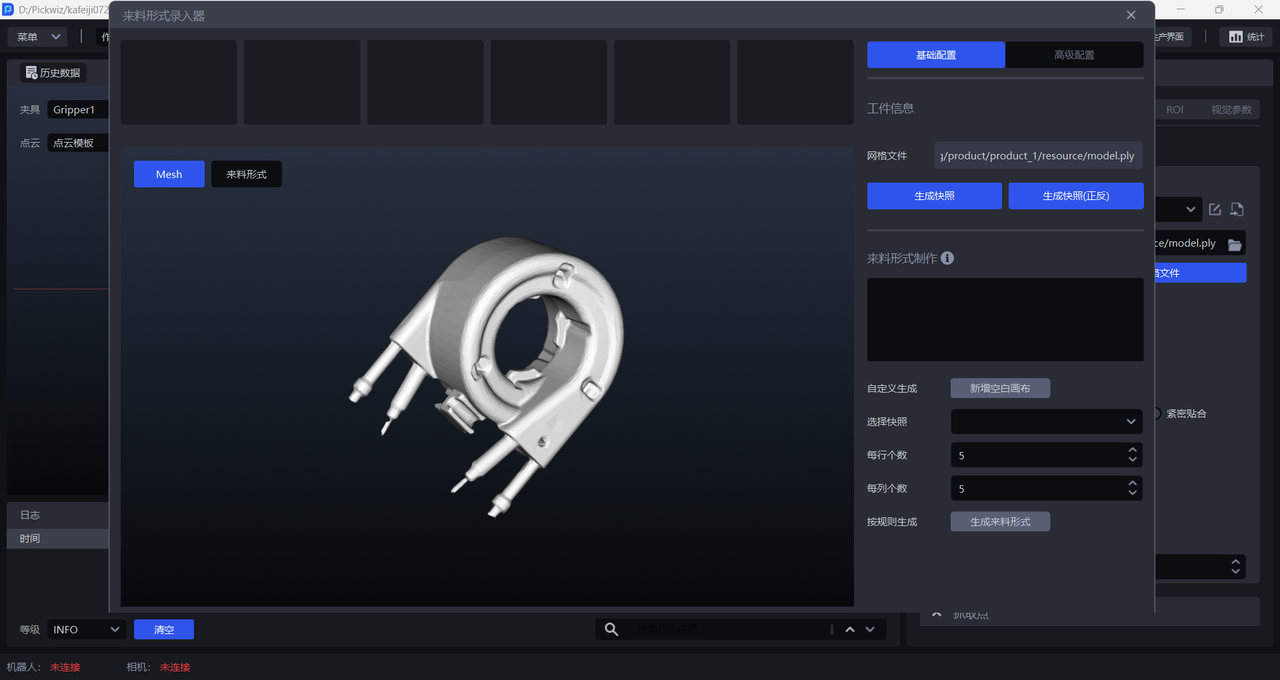The width and height of the screenshot is (1280, 680).
Task: Click the 统计 statistics chart icon
Action: click(x=1236, y=37)
